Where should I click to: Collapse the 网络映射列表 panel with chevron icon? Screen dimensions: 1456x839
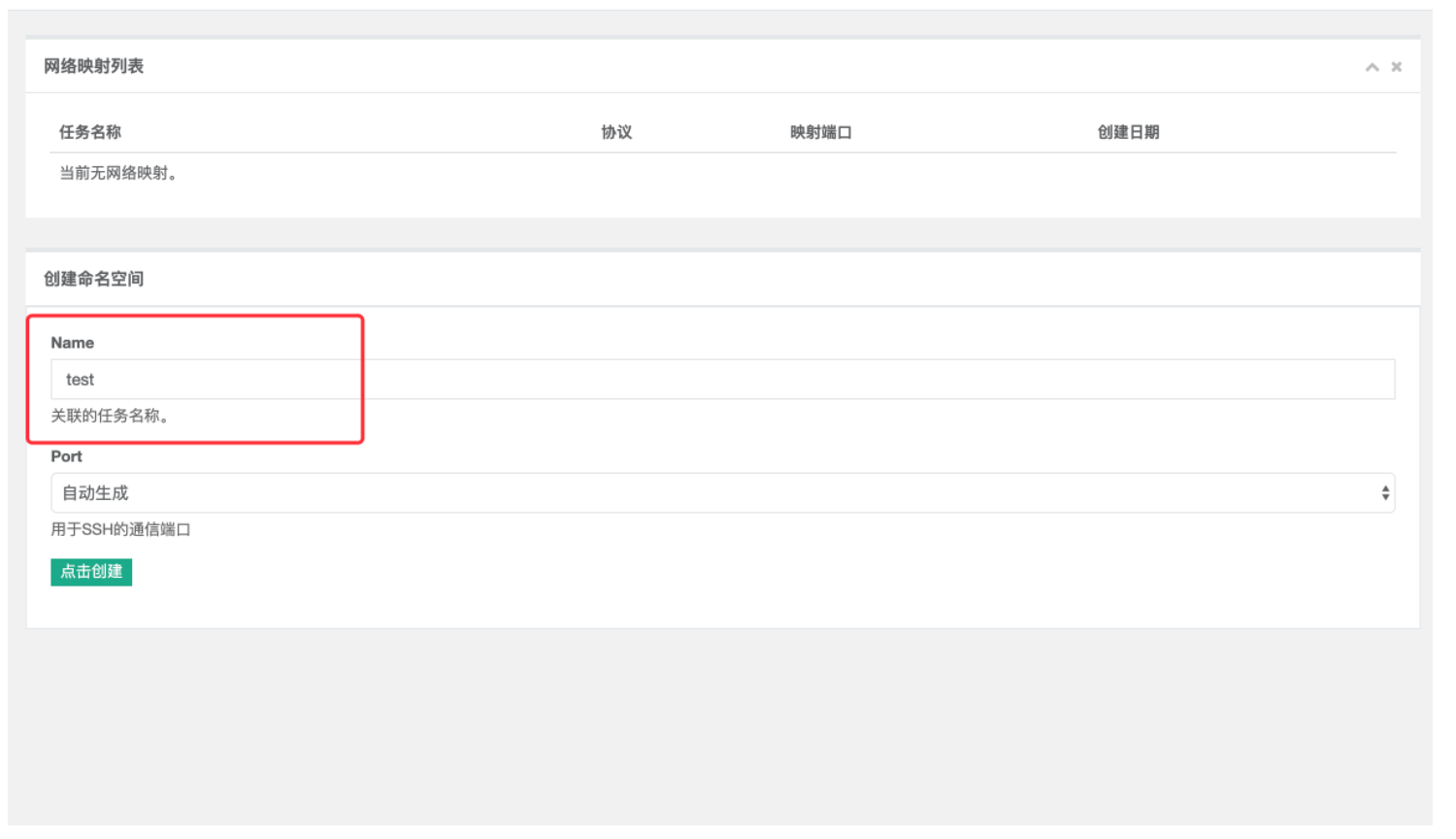pos(1372,67)
